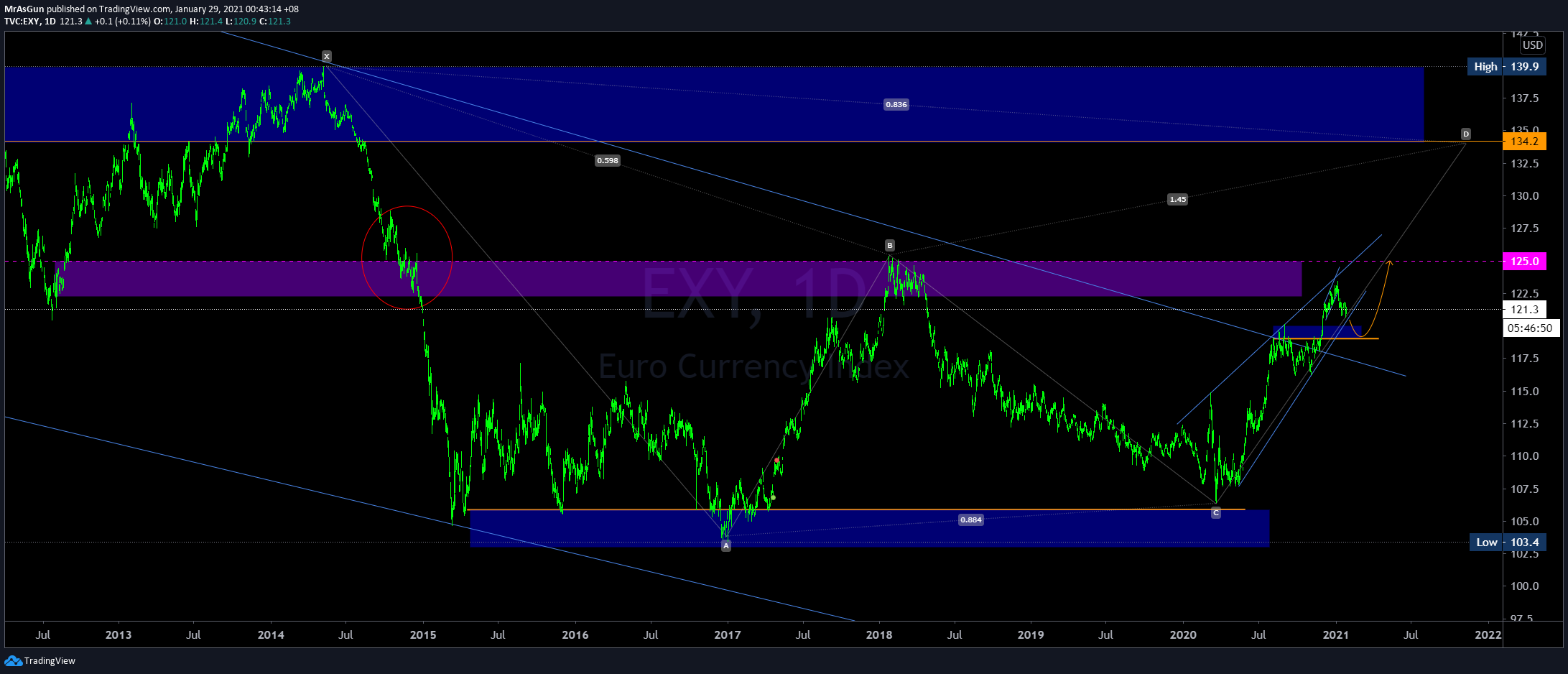Select the C point marker at the 2020 low
The height and width of the screenshot is (674, 1568).
click(x=1216, y=512)
